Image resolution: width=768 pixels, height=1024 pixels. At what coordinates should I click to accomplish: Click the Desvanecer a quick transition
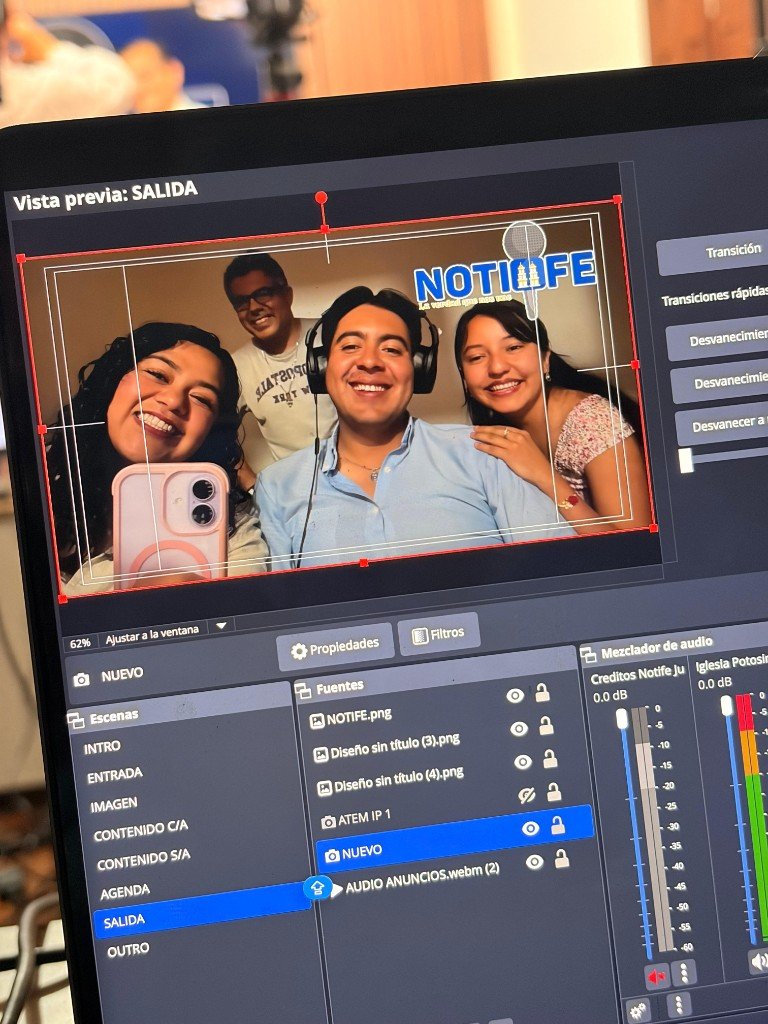[x=723, y=424]
